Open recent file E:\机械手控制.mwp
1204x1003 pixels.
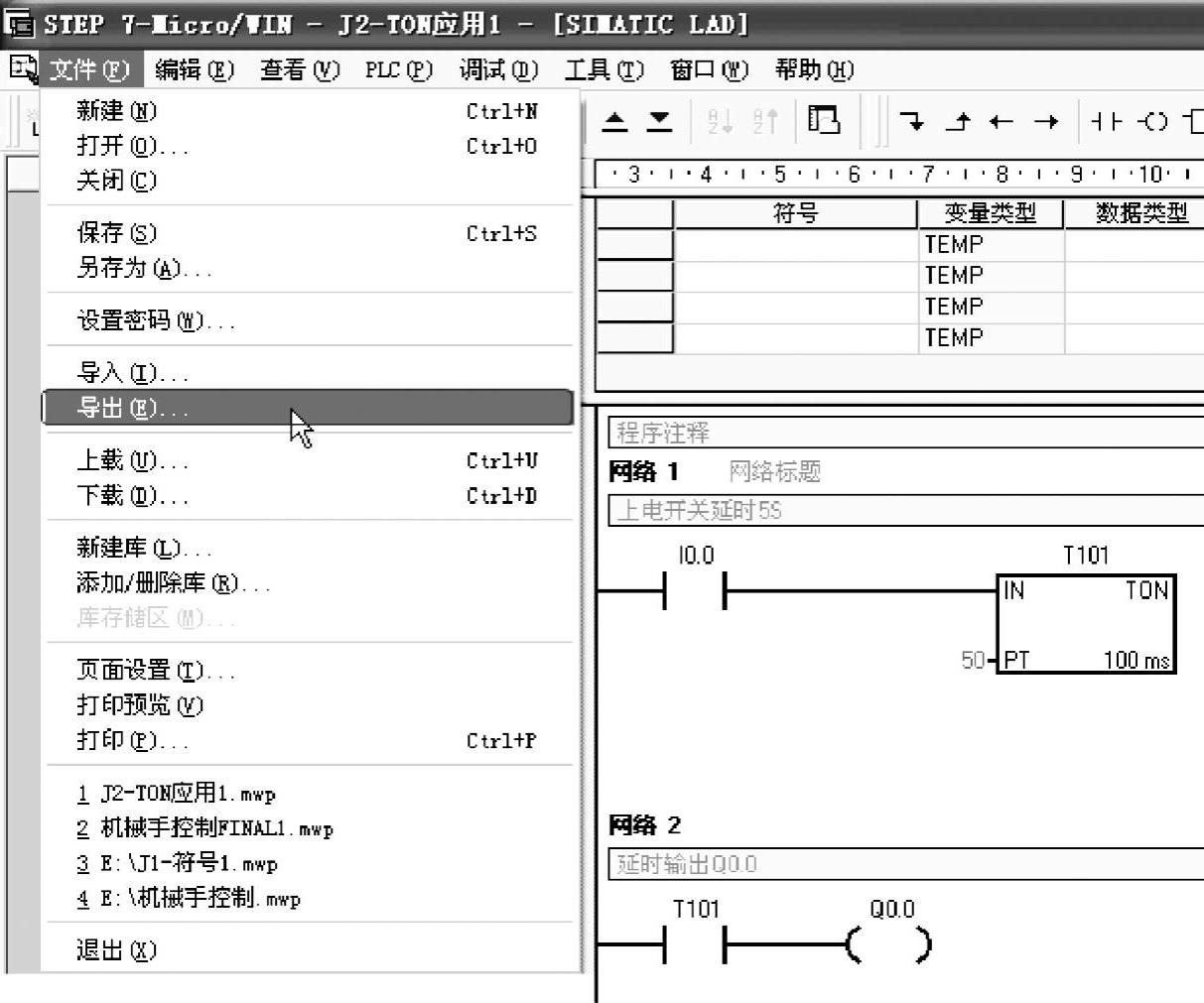click(x=309, y=899)
